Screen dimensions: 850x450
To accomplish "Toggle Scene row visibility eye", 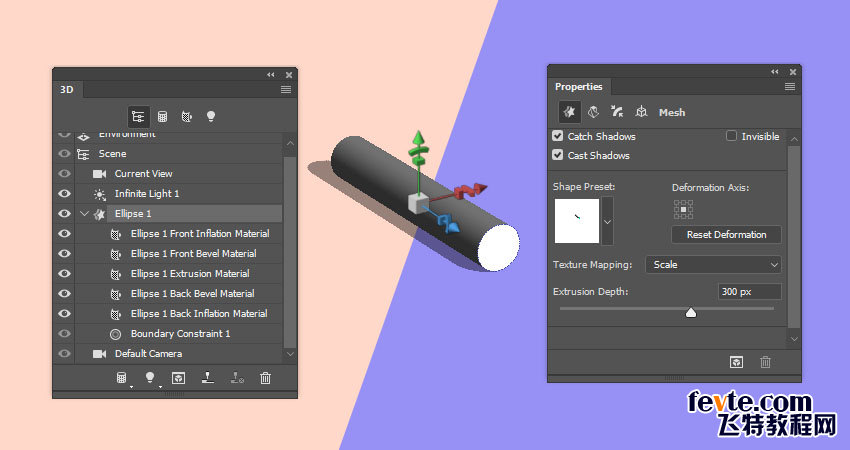I will (64, 153).
